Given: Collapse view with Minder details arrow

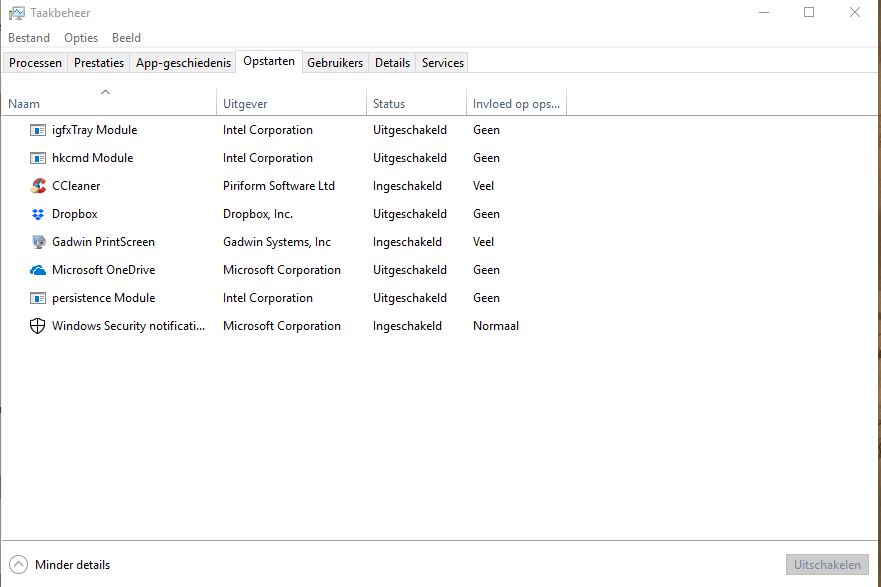Looking at the screenshot, I should [x=18, y=565].
